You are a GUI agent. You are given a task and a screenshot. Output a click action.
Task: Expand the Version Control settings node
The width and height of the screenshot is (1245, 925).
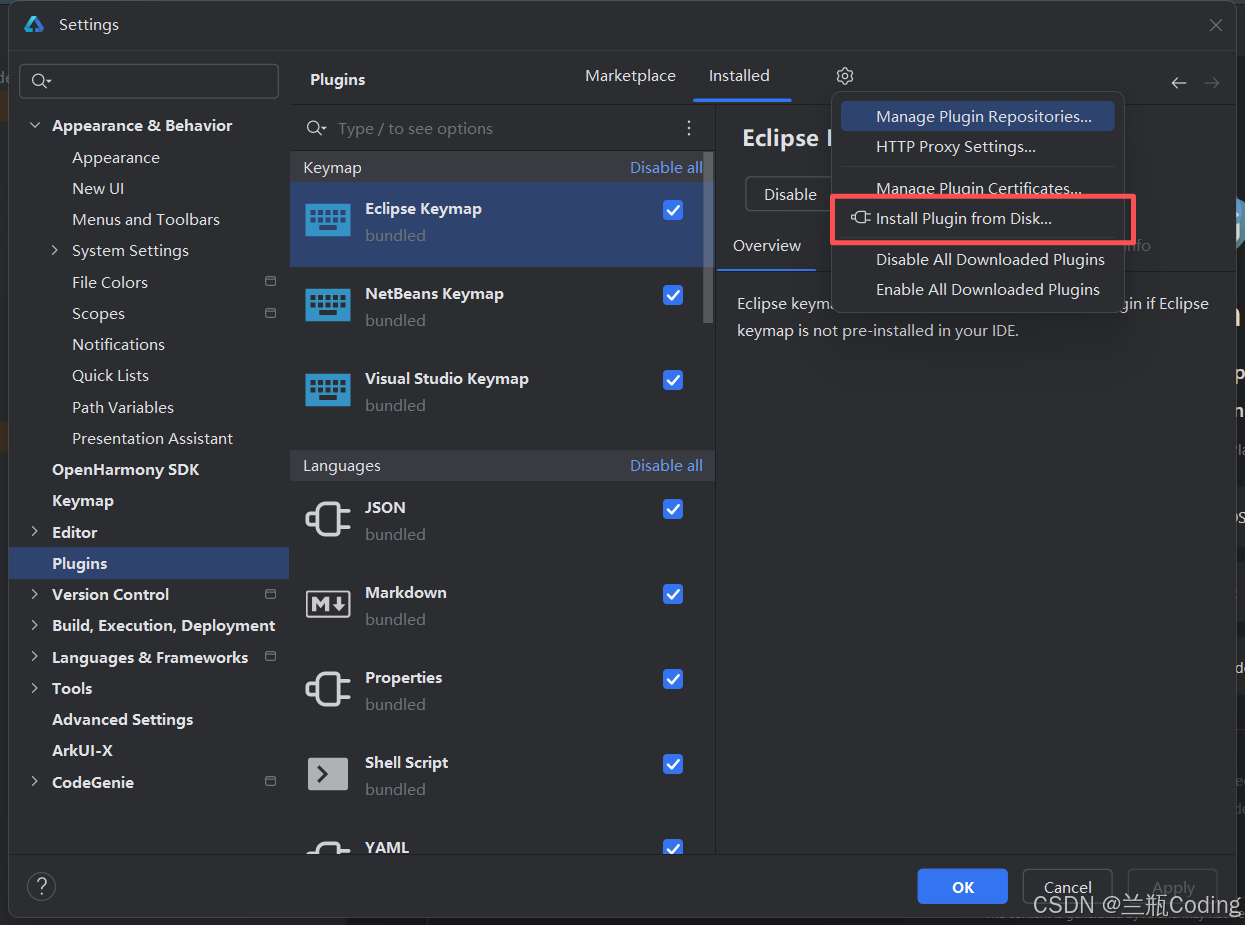point(35,594)
